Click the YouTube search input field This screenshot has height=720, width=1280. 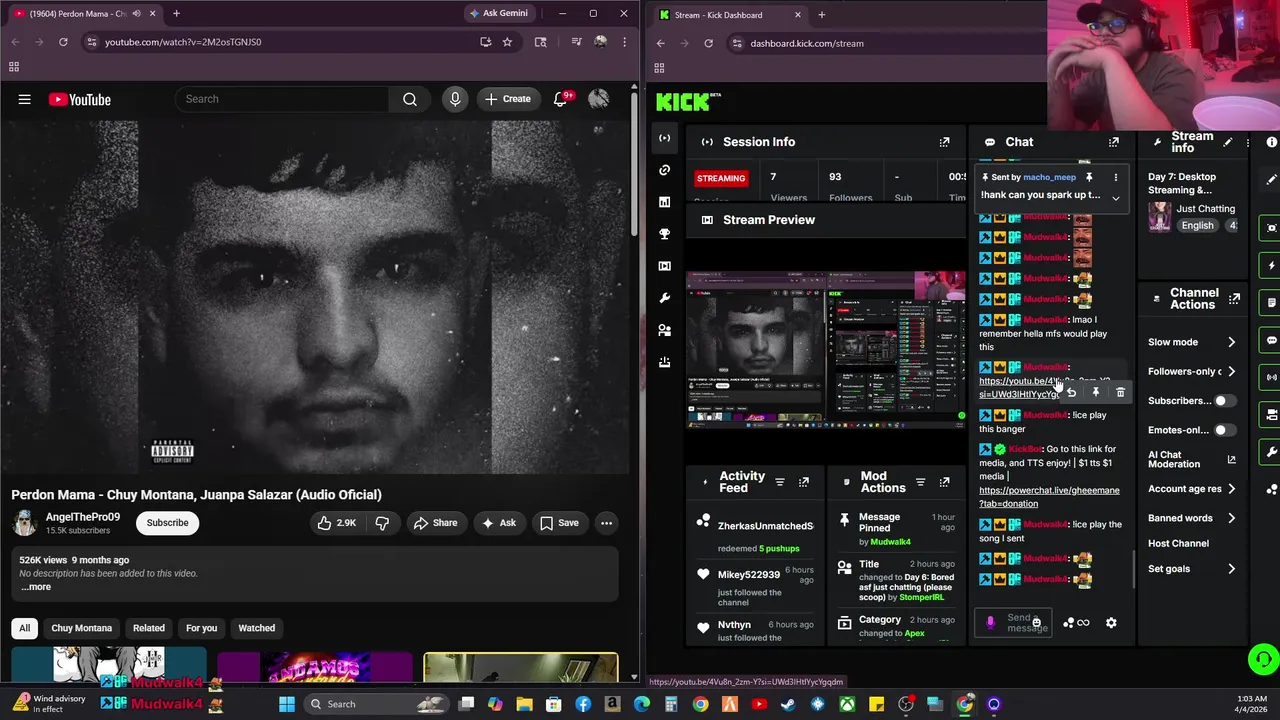[x=282, y=99]
